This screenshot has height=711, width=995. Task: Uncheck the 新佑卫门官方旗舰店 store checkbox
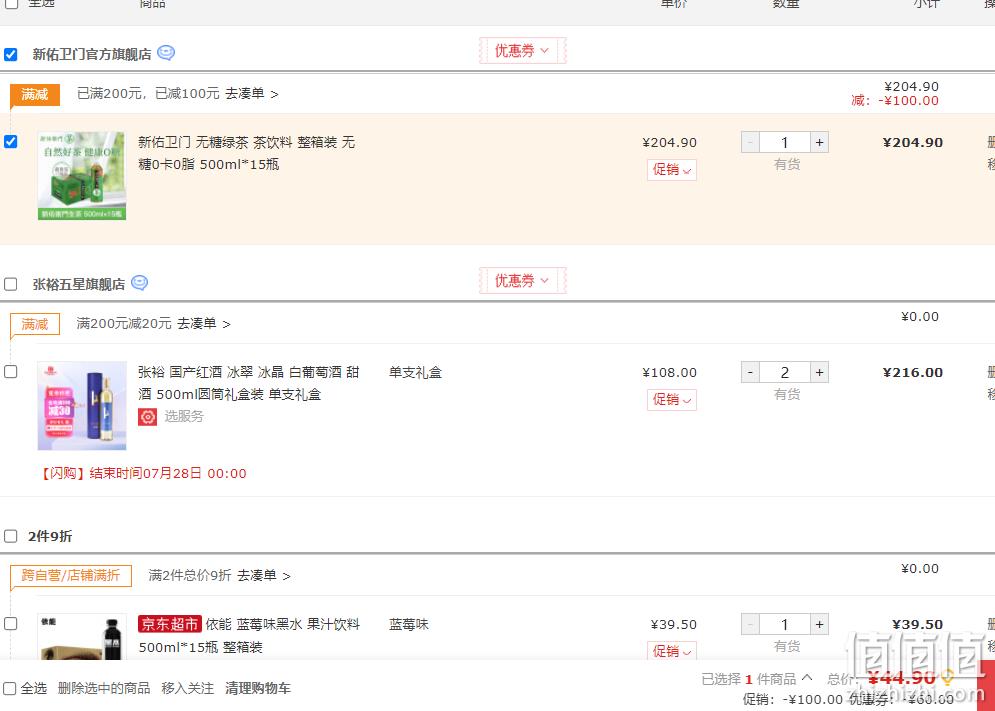point(11,54)
